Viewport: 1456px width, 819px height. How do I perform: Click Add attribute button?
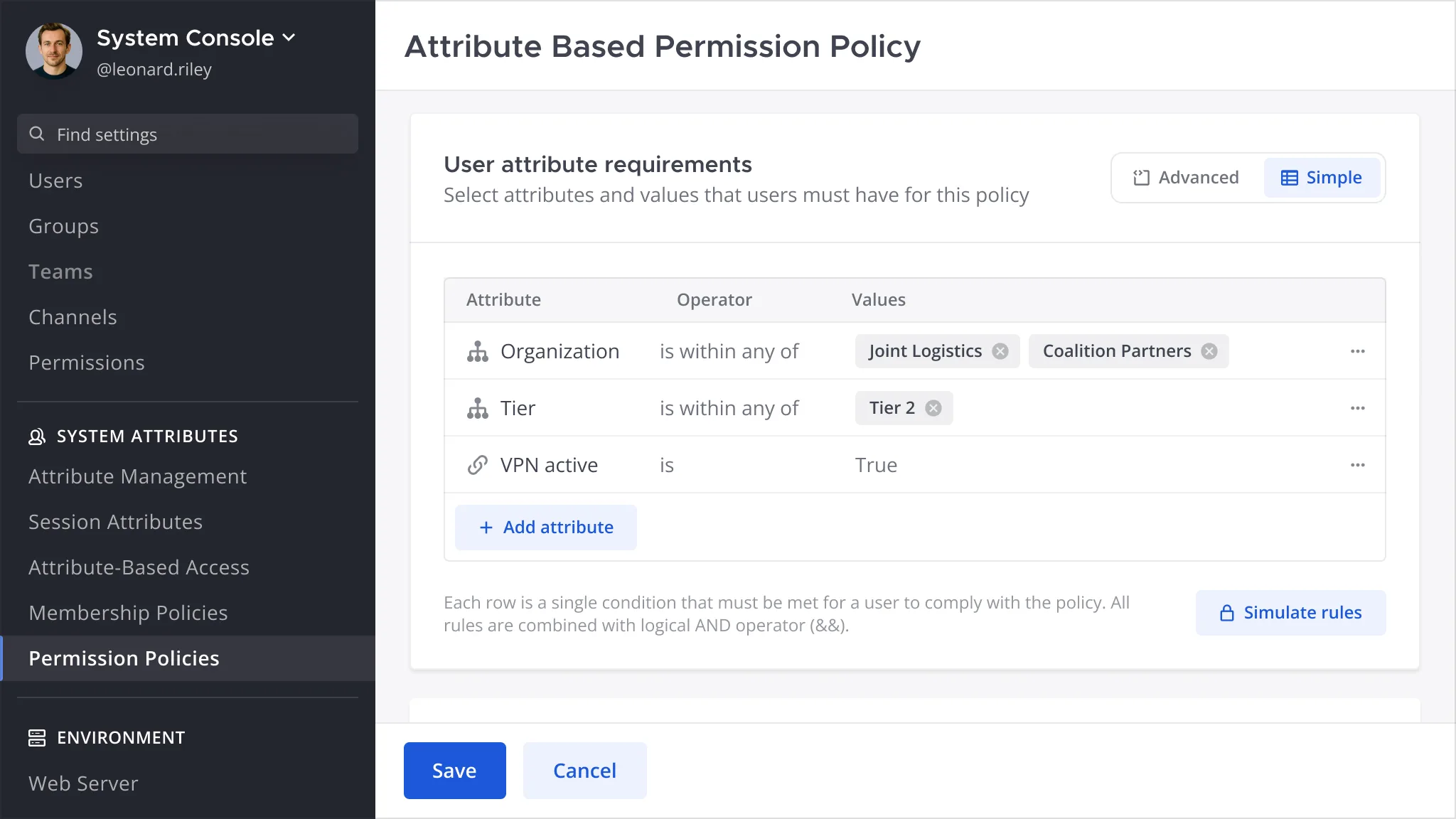(546, 528)
